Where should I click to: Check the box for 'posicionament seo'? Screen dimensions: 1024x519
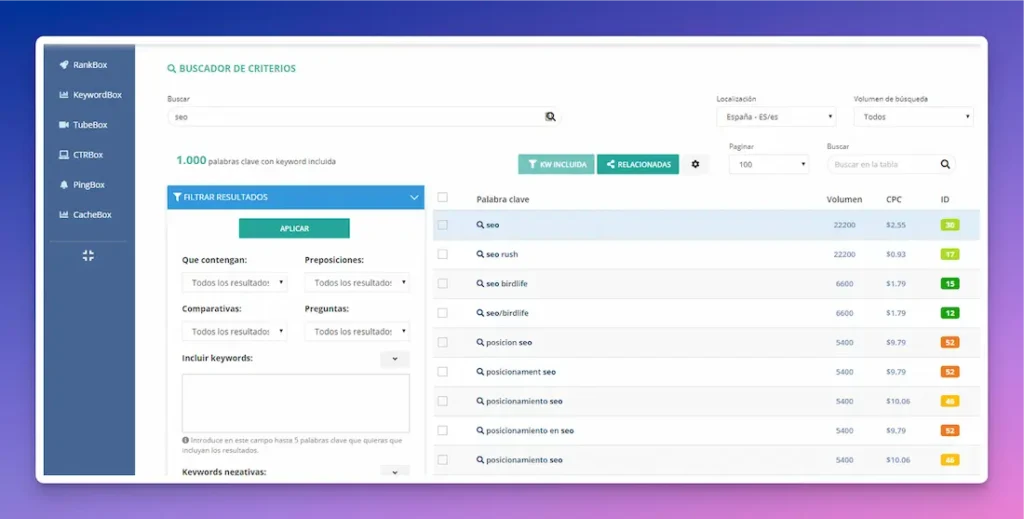pyautogui.click(x=442, y=371)
